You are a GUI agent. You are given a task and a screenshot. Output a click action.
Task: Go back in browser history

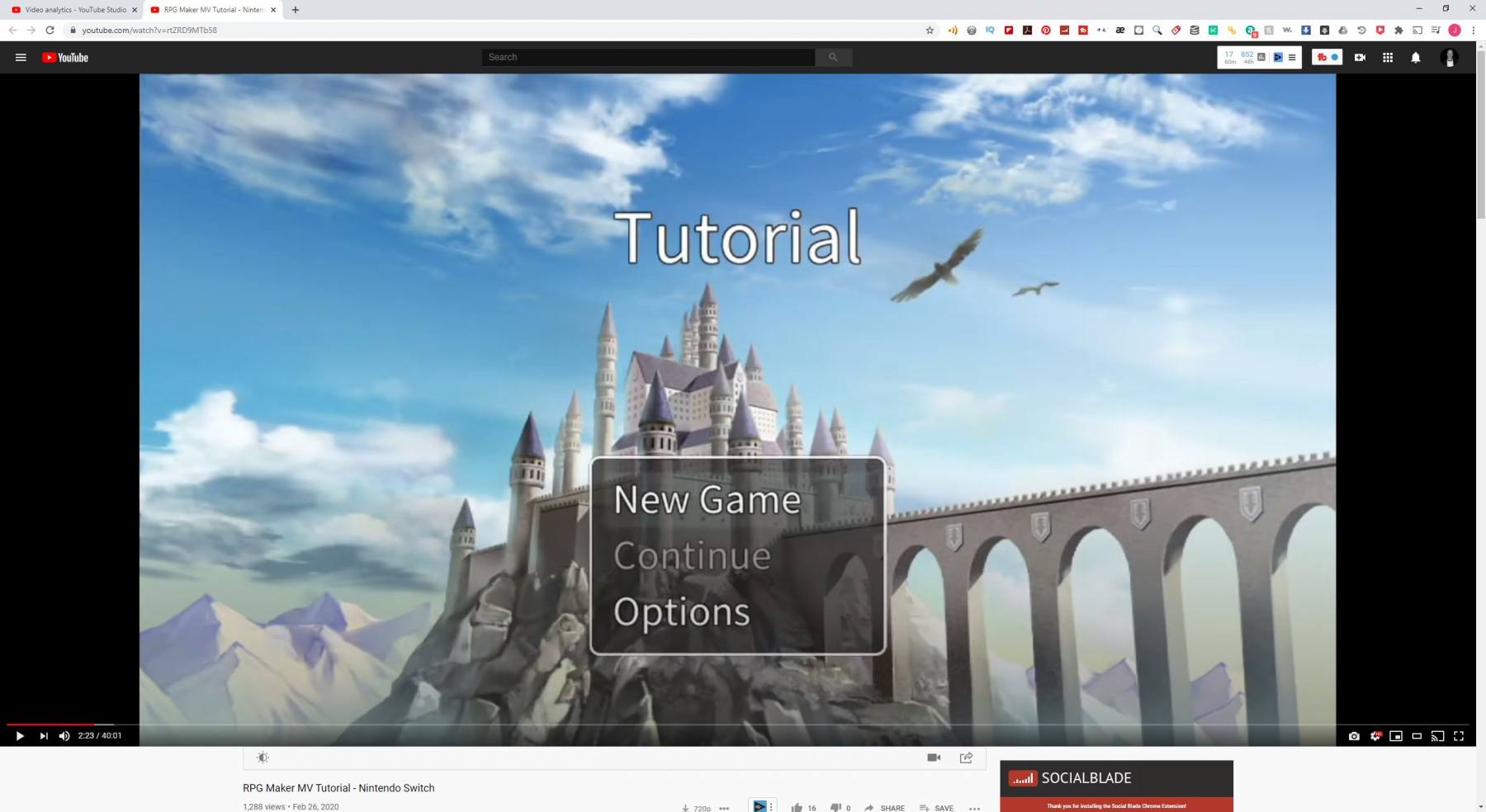[x=12, y=30]
